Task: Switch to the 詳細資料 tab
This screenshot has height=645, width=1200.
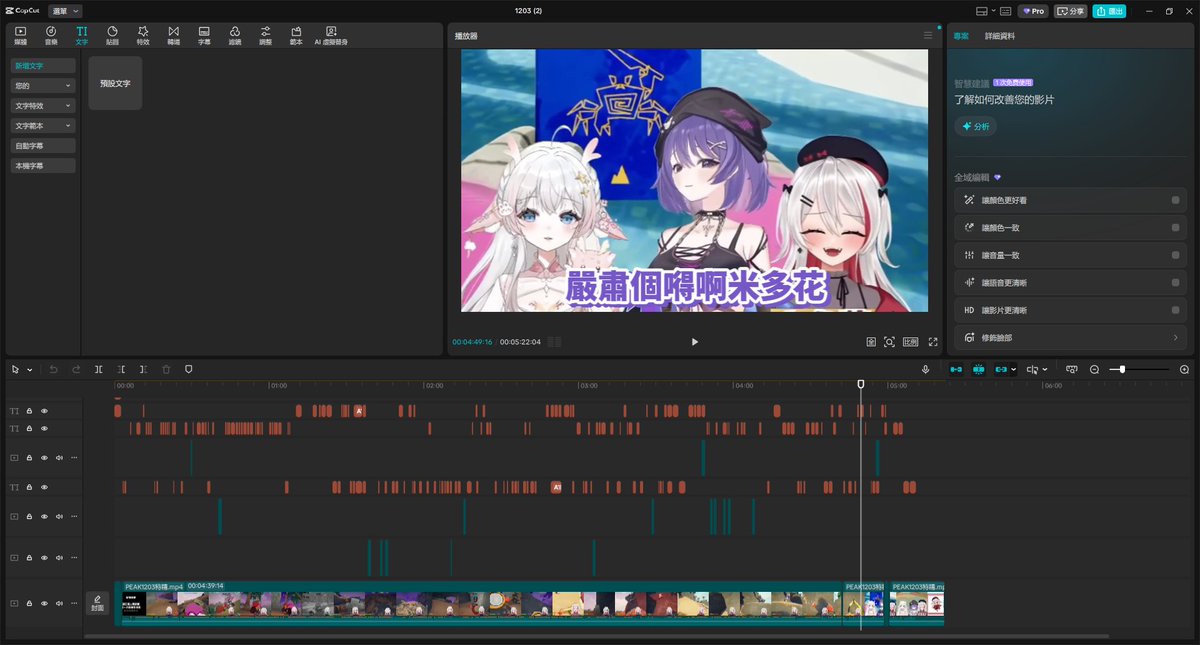Action: click(x=1000, y=36)
